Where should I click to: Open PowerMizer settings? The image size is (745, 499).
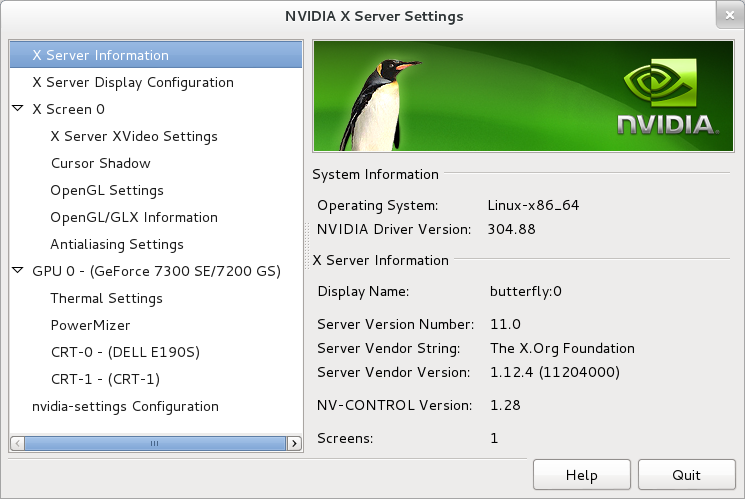tap(90, 326)
